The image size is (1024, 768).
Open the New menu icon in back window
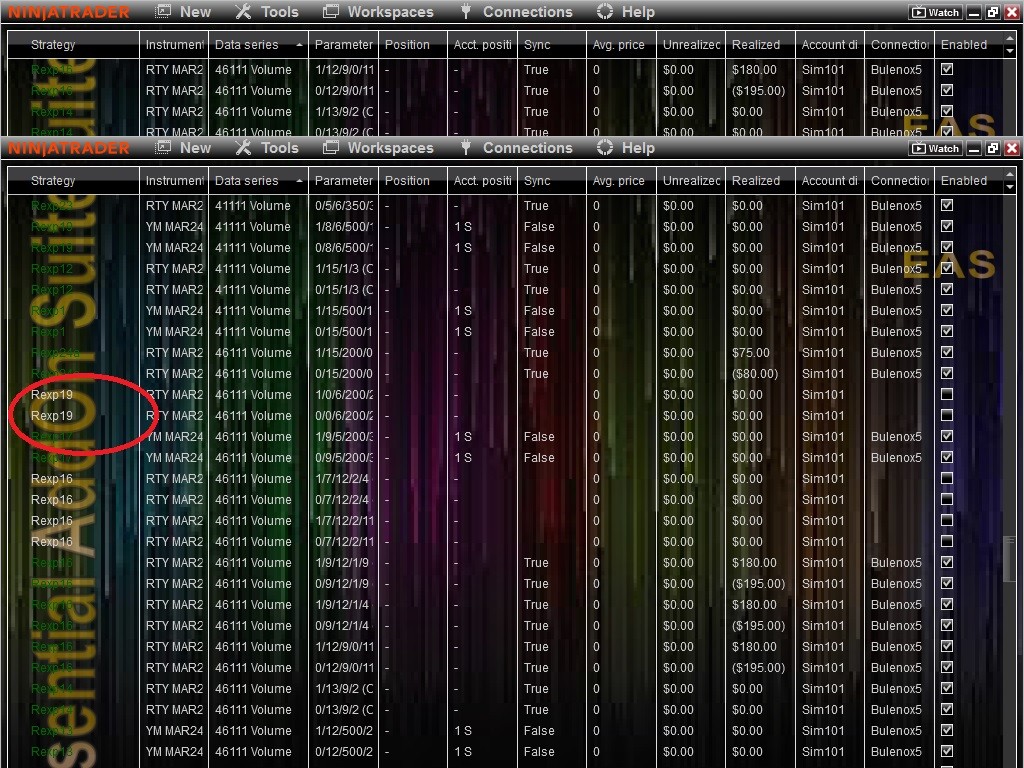[x=163, y=11]
